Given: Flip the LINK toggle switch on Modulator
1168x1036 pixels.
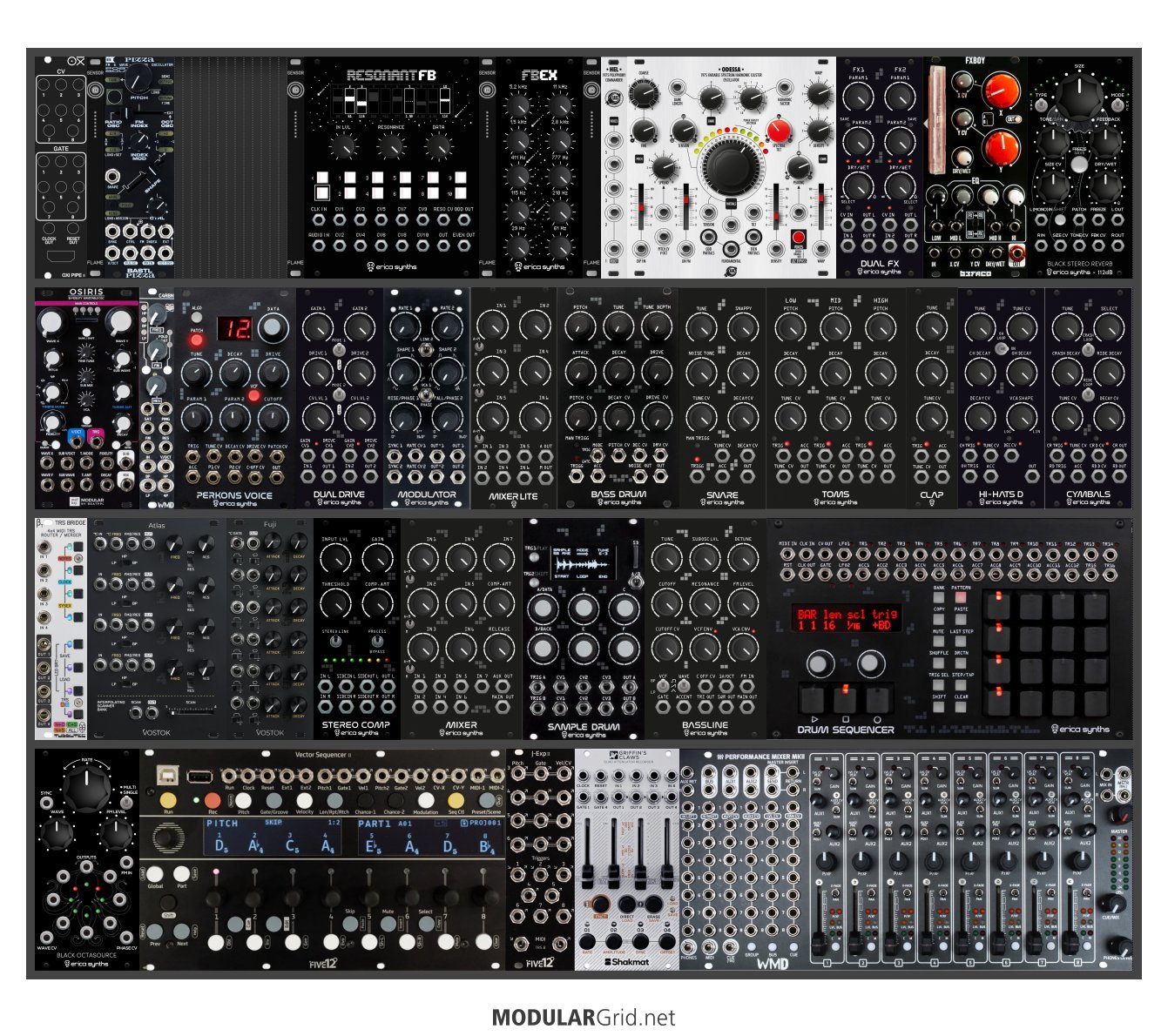Looking at the screenshot, I should (427, 348).
